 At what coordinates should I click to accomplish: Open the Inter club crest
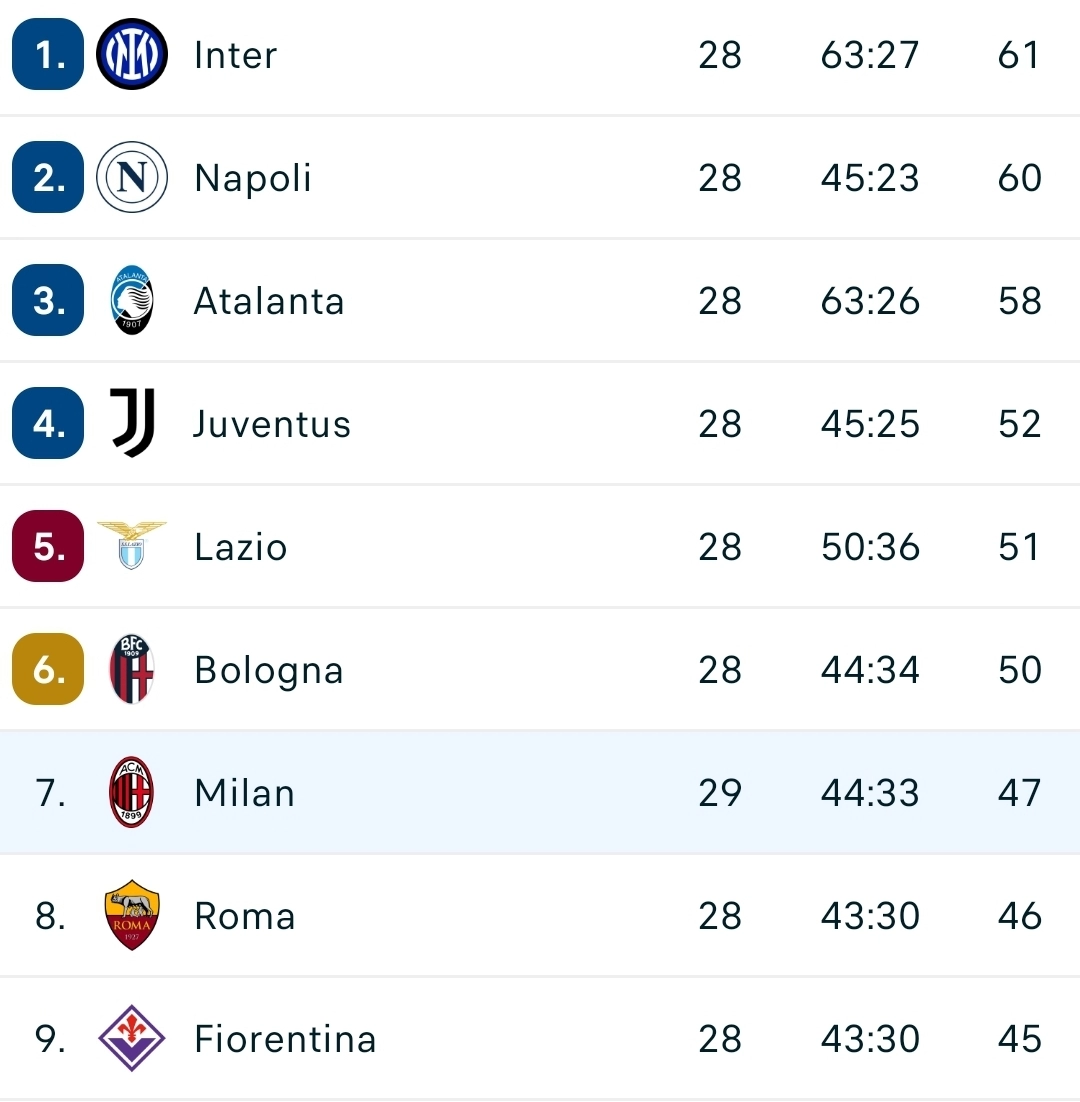coord(131,54)
